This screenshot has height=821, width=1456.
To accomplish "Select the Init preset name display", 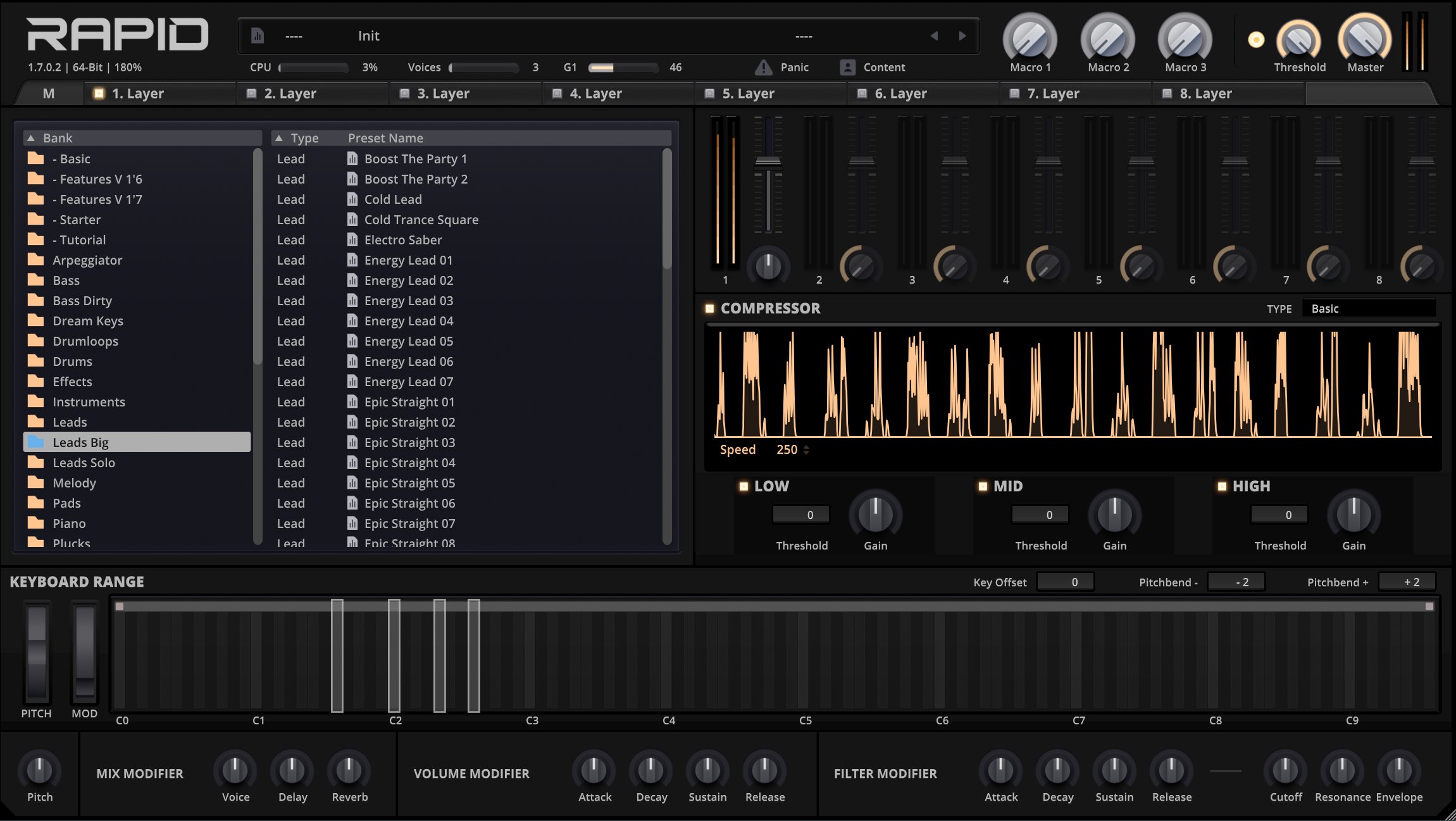I will tap(369, 36).
